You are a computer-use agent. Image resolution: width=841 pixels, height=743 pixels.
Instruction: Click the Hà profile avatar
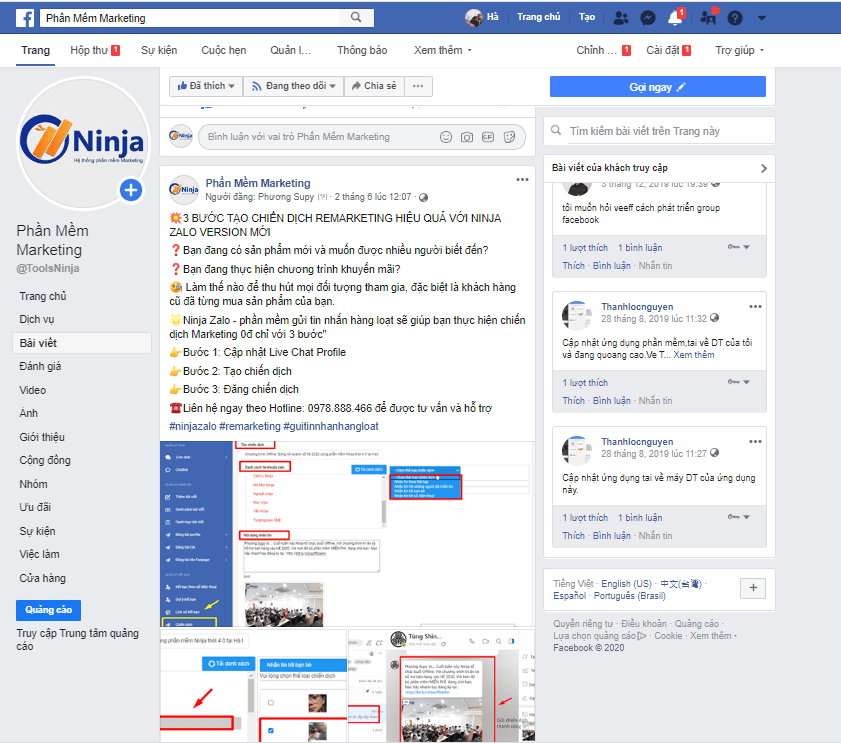[473, 18]
